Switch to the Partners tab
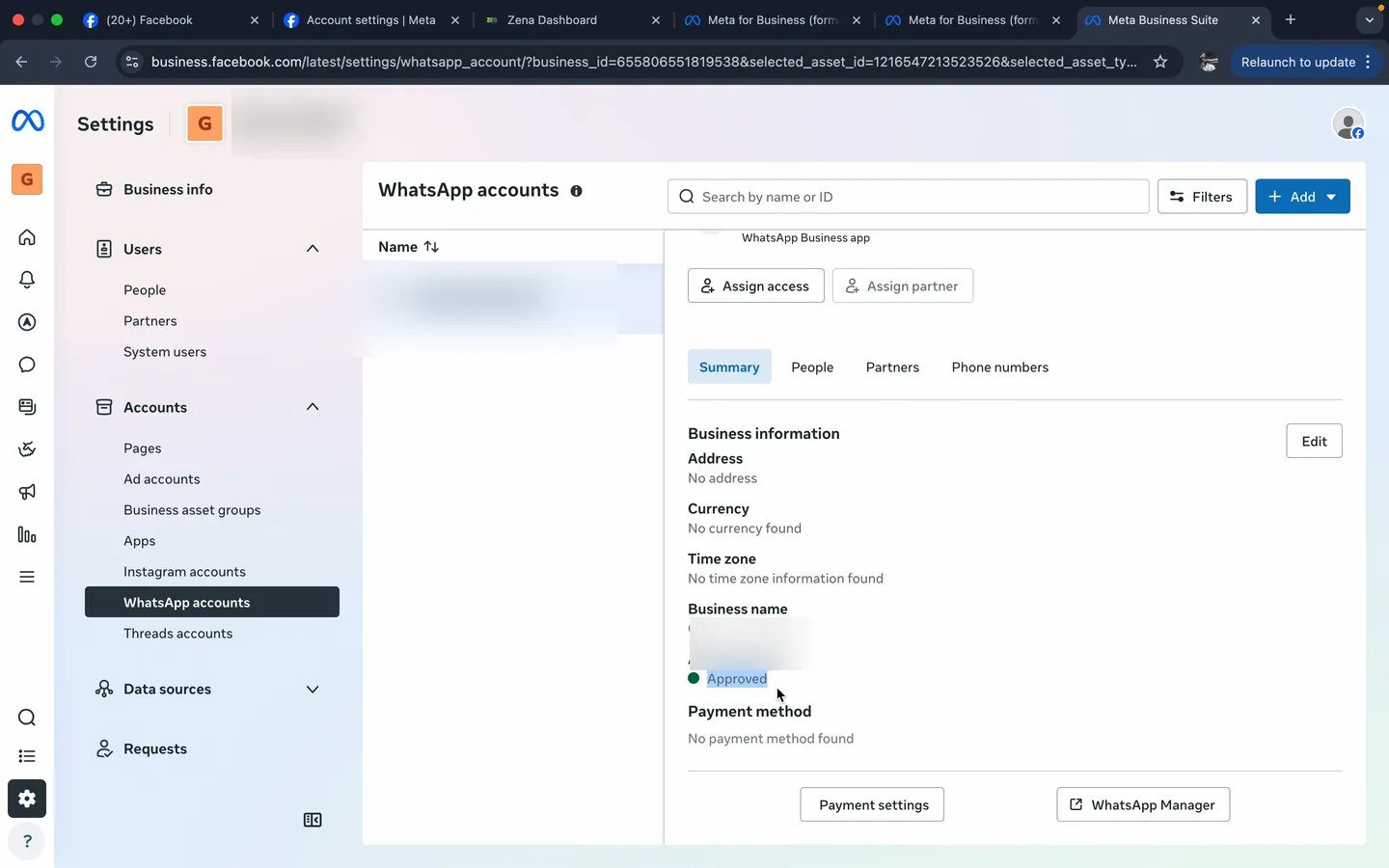Screen dimensions: 1389x868 [x=892, y=367]
